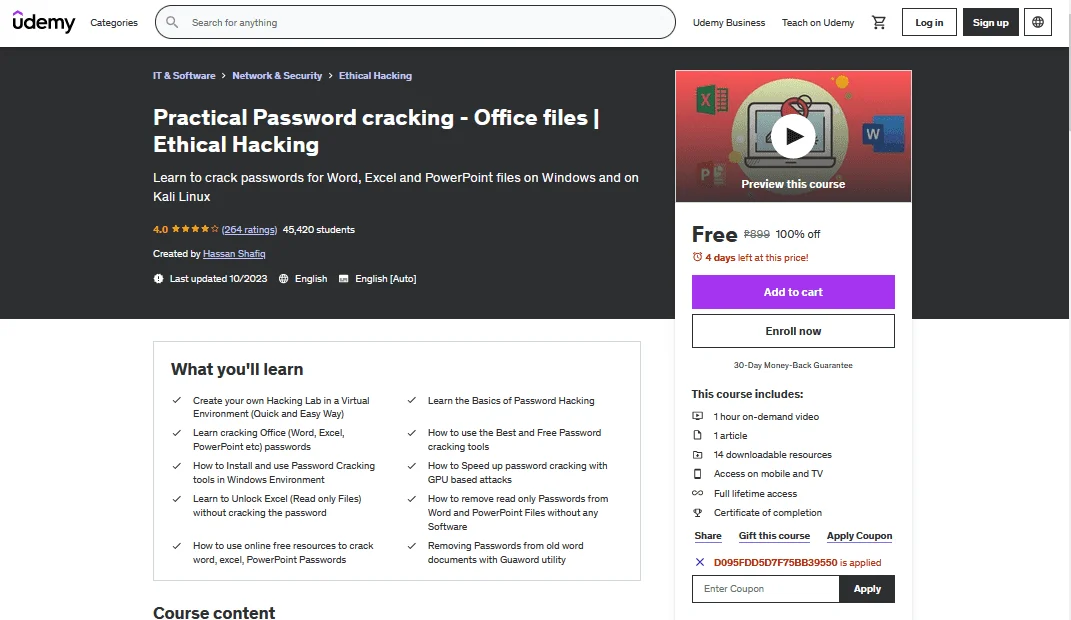Click the Apply Coupon link
The image size is (1071, 620).
pos(859,536)
